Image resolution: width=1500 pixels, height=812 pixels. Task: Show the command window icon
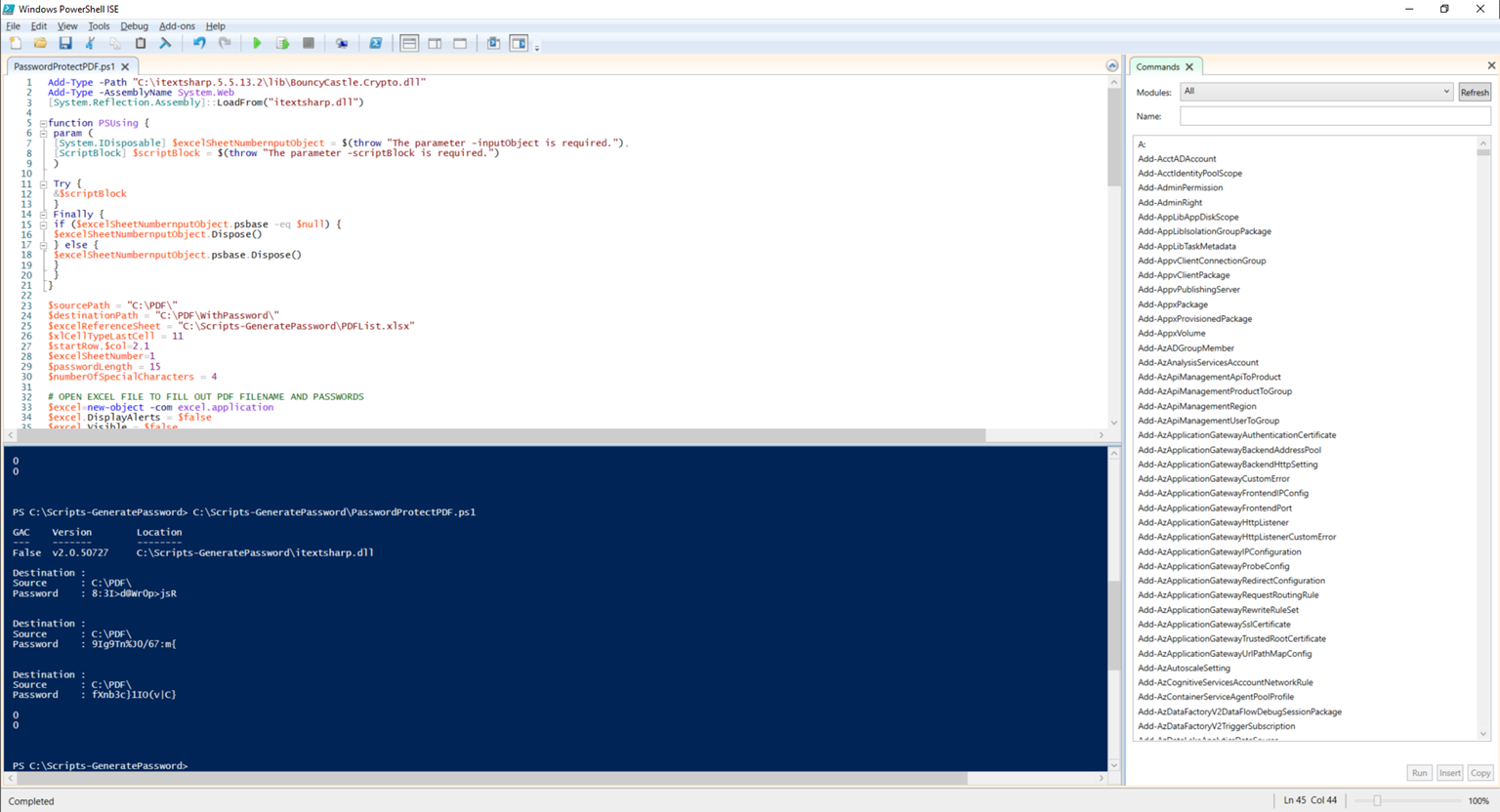(x=493, y=43)
